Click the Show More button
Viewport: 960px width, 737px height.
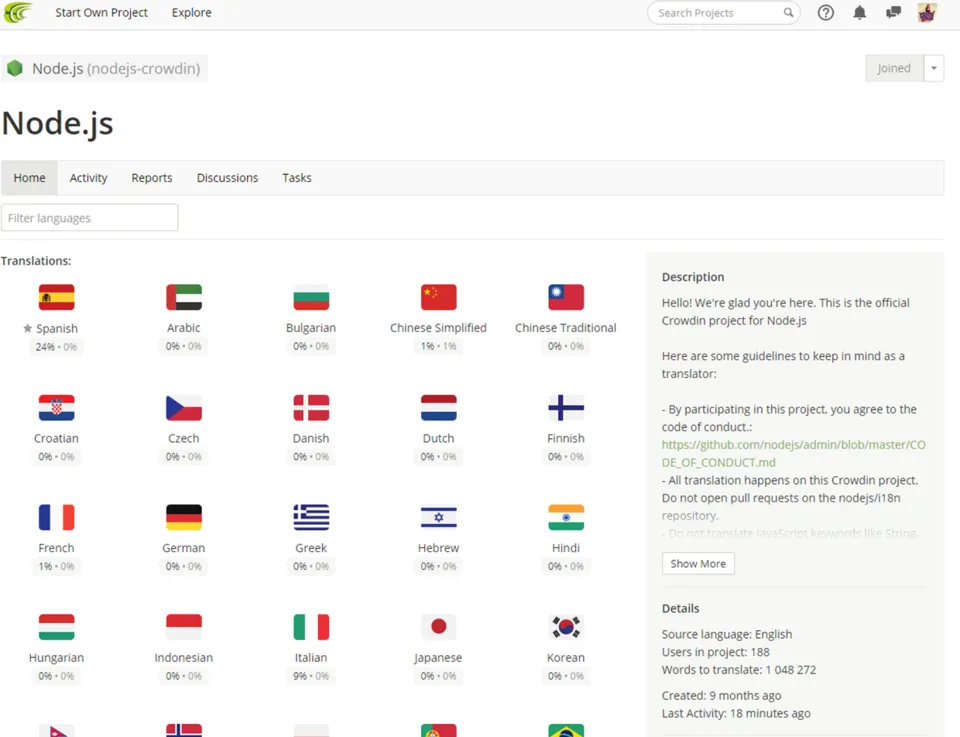coord(698,564)
